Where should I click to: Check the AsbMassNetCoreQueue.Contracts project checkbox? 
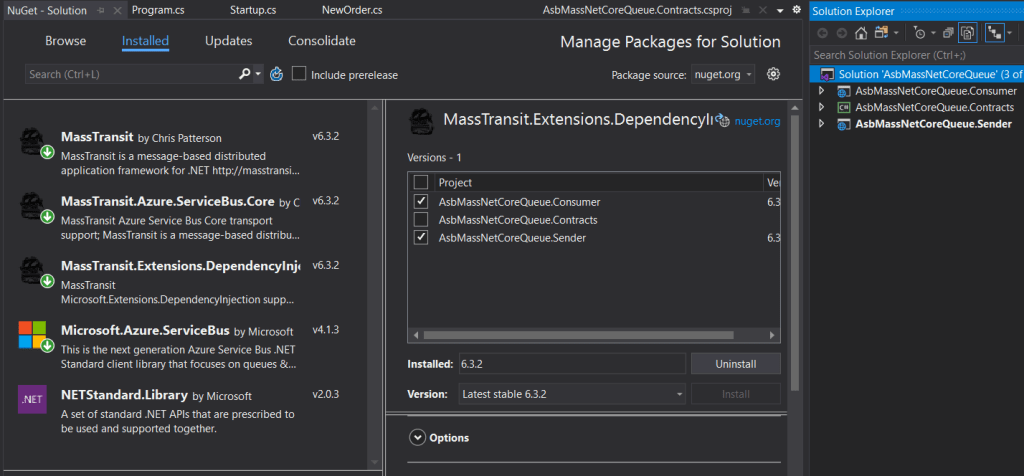coord(421,220)
